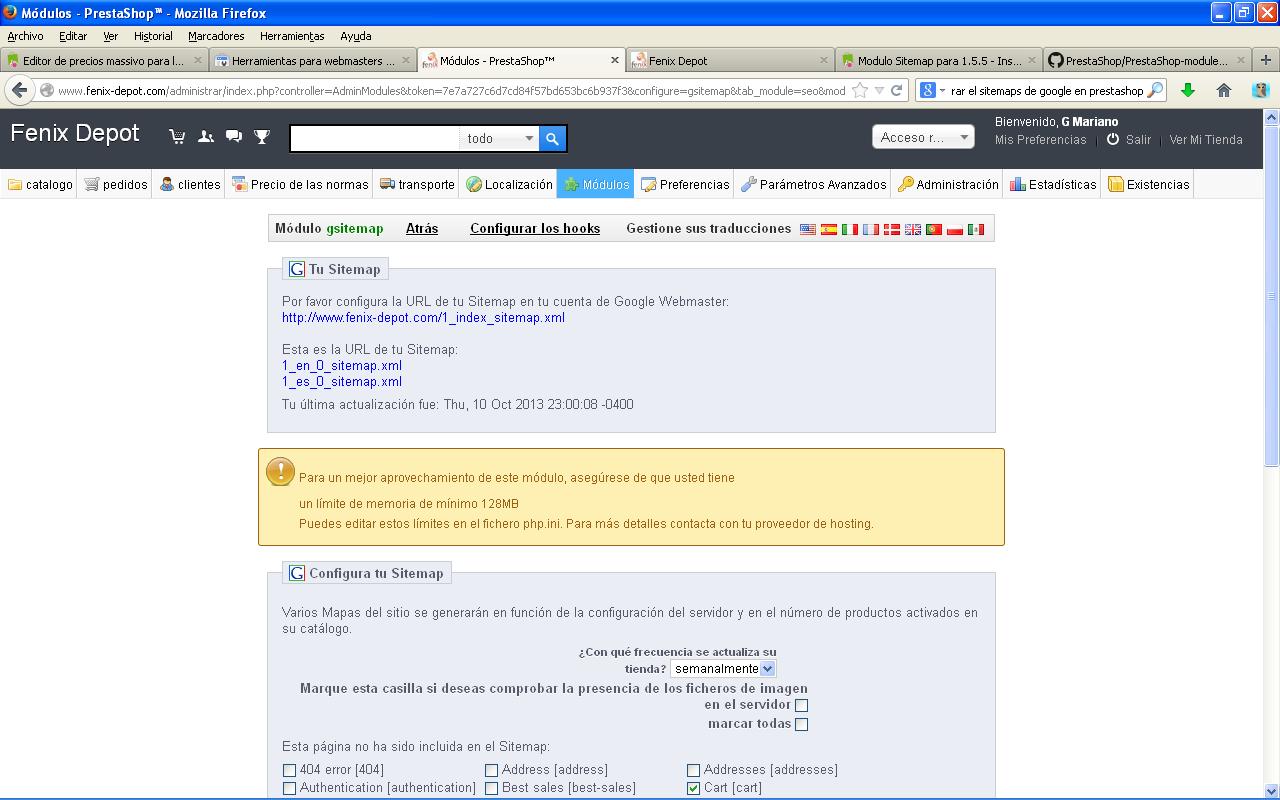This screenshot has width=1280, height=800.
Task: Open the Historial menu
Action: 153,36
